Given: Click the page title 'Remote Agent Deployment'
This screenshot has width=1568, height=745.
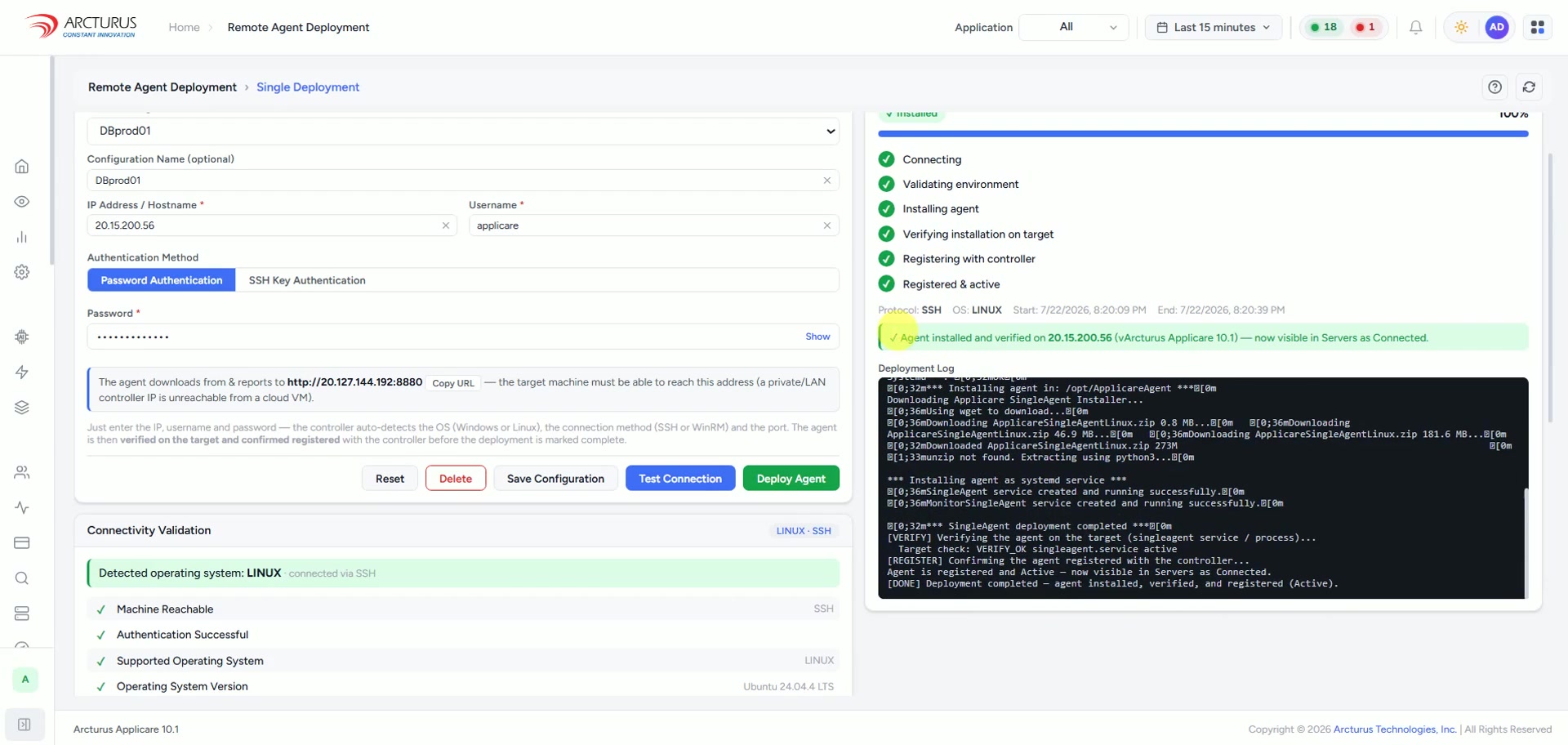Looking at the screenshot, I should [x=163, y=87].
